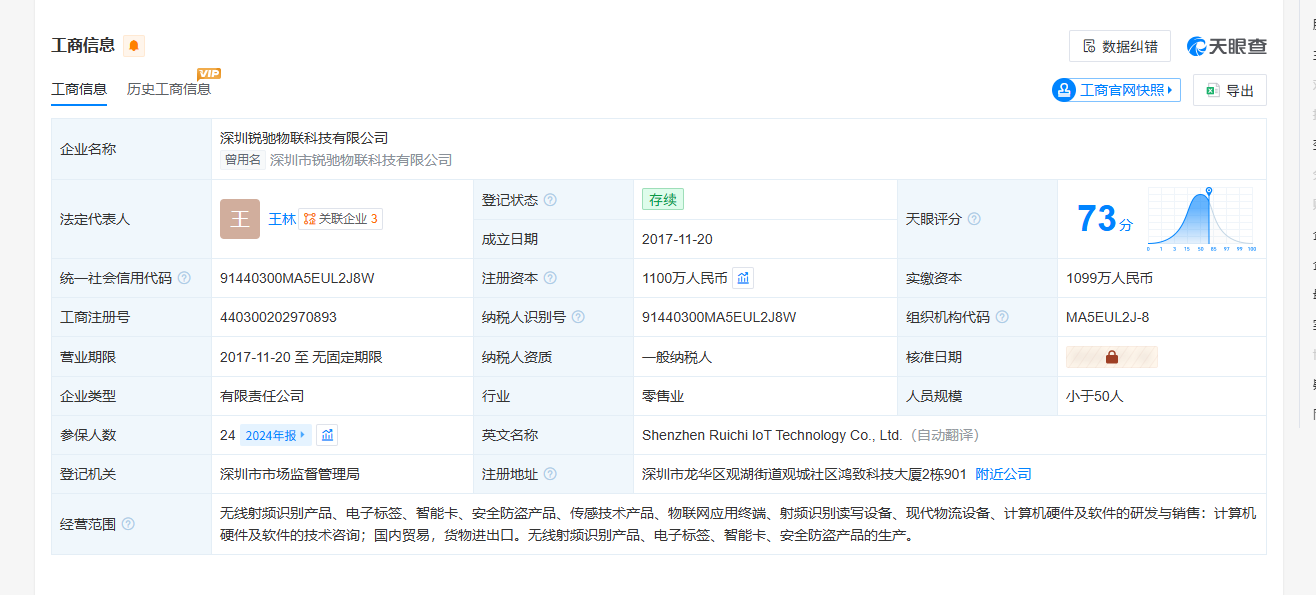The width and height of the screenshot is (1316, 595).
Task: Click the help icon next to 注册地址
Action: (x=550, y=474)
